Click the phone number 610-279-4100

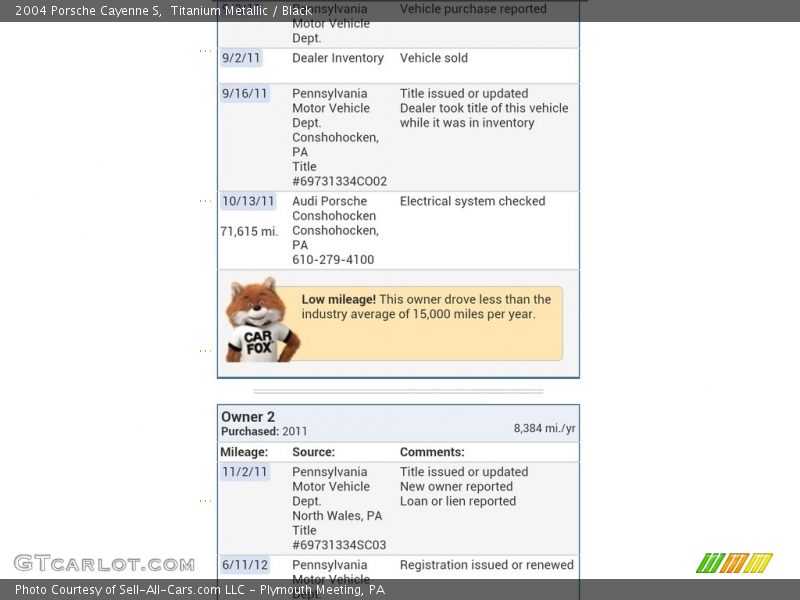333,260
